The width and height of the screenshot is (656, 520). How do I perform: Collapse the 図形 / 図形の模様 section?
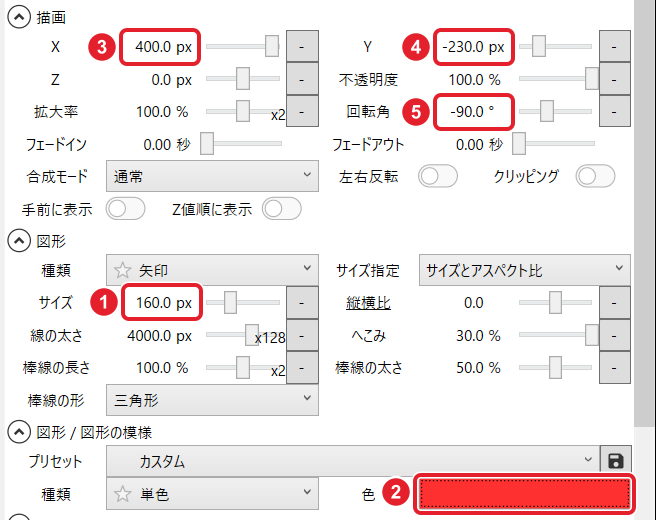tap(19, 432)
